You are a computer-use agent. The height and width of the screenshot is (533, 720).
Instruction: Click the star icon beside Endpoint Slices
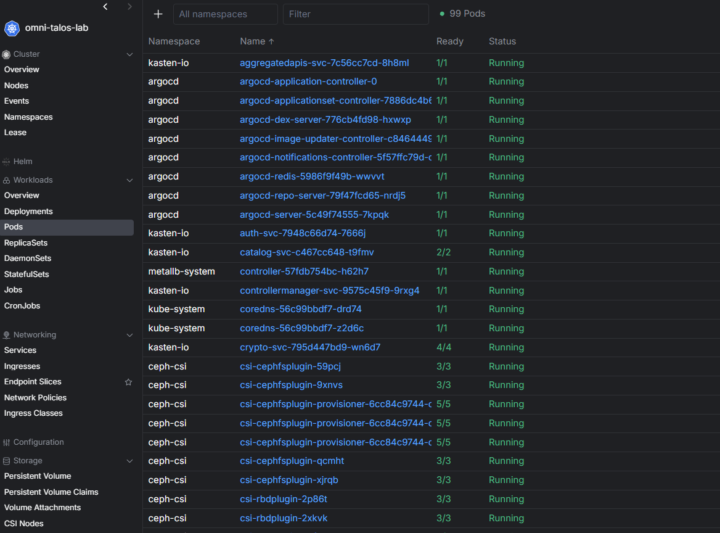(x=129, y=382)
